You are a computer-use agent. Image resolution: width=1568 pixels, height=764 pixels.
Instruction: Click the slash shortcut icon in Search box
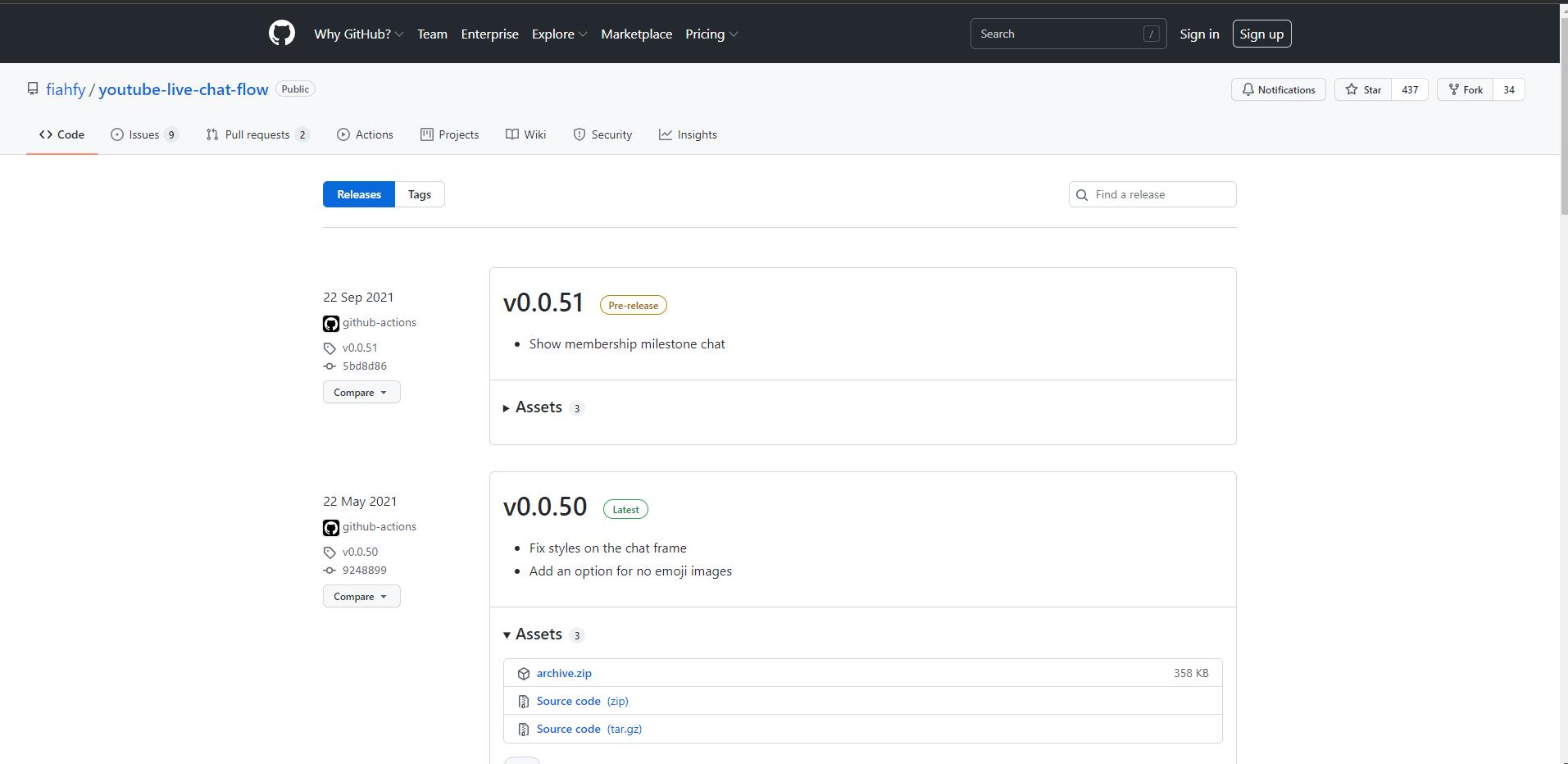[x=1152, y=34]
